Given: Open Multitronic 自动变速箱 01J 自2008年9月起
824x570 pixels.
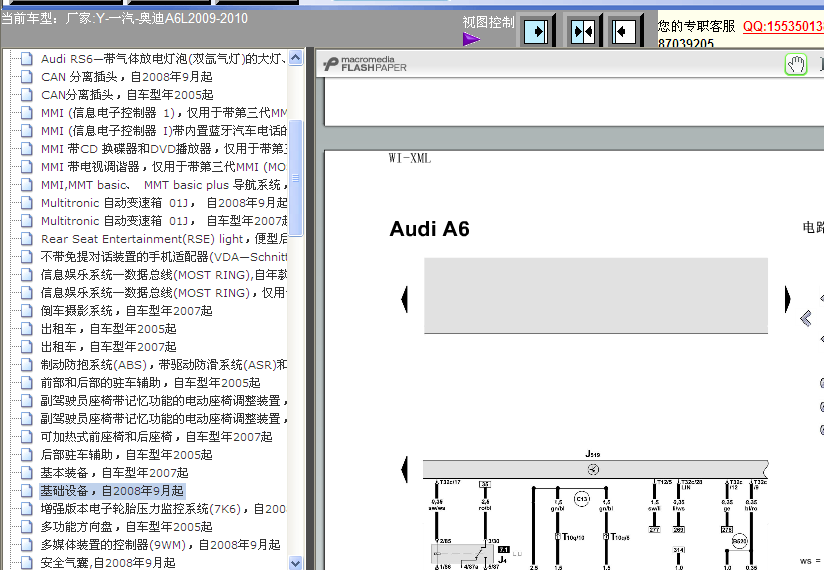Looking at the screenshot, I should (163, 203).
